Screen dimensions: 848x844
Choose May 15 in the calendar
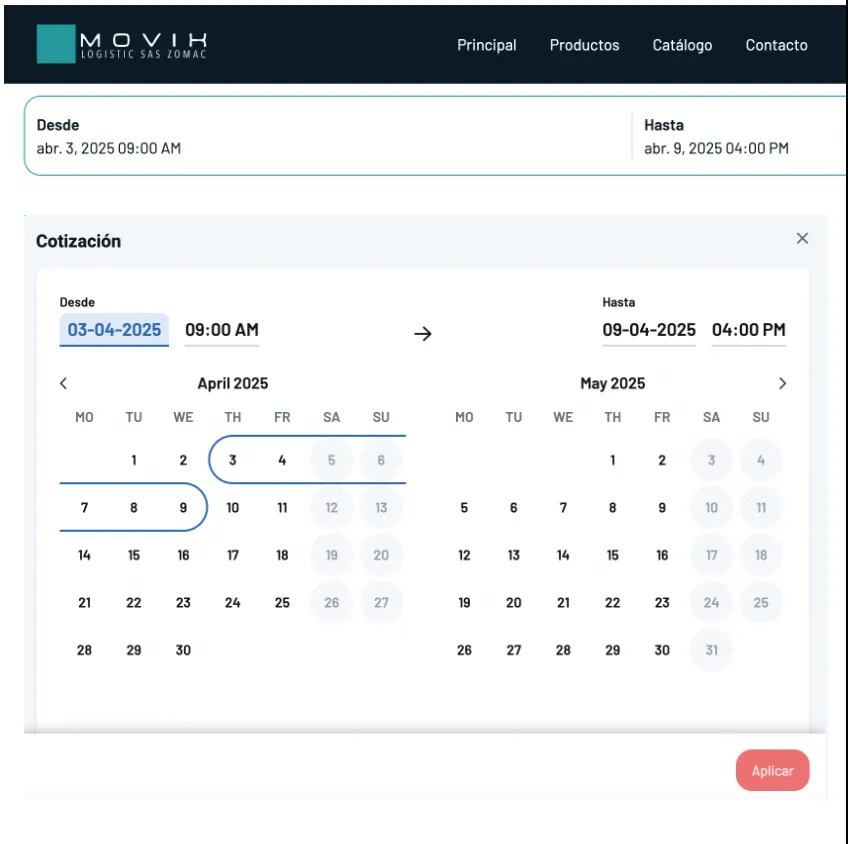(x=613, y=555)
